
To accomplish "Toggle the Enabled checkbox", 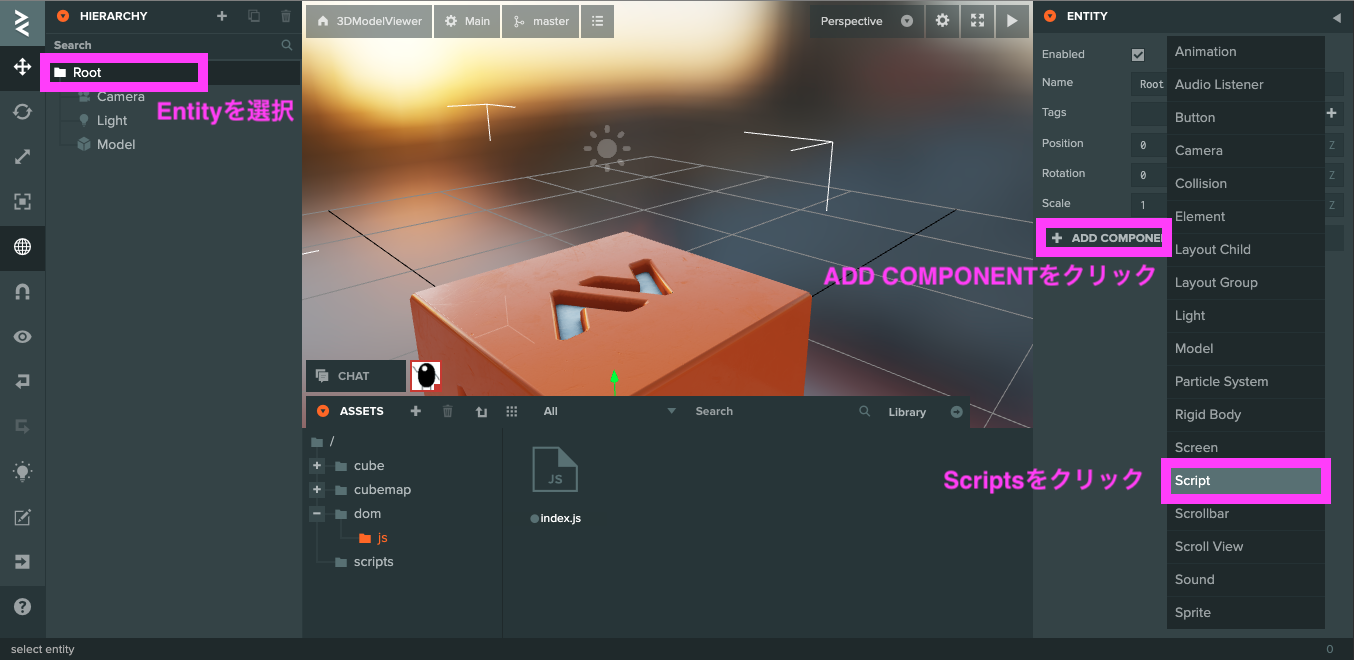I will (1138, 54).
